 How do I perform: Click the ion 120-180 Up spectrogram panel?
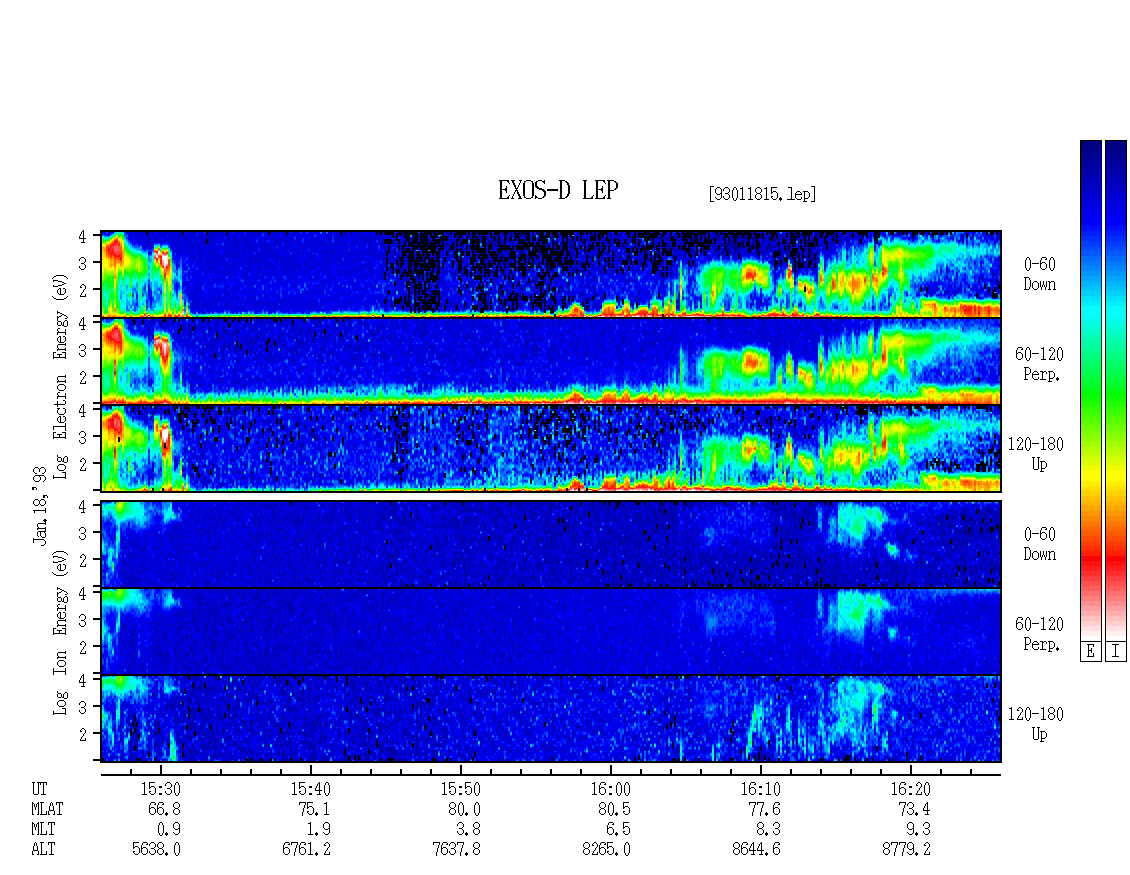pos(551,719)
